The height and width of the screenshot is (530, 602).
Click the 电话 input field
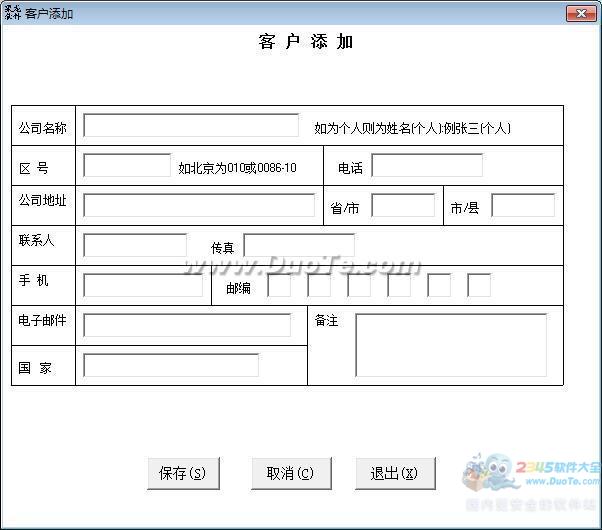tap(427, 165)
